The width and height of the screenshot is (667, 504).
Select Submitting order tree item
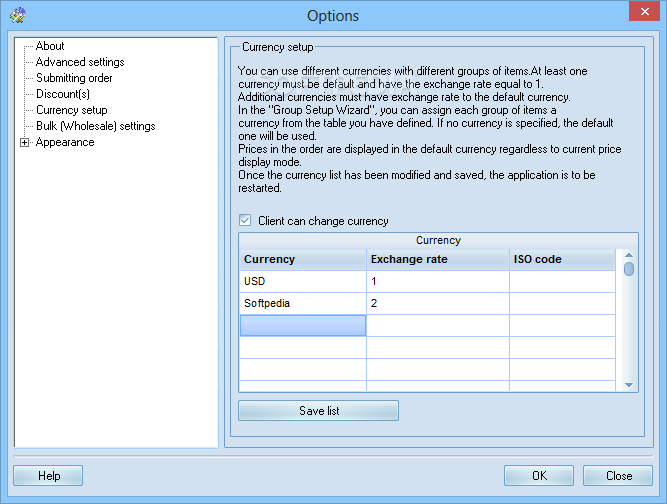coord(74,78)
